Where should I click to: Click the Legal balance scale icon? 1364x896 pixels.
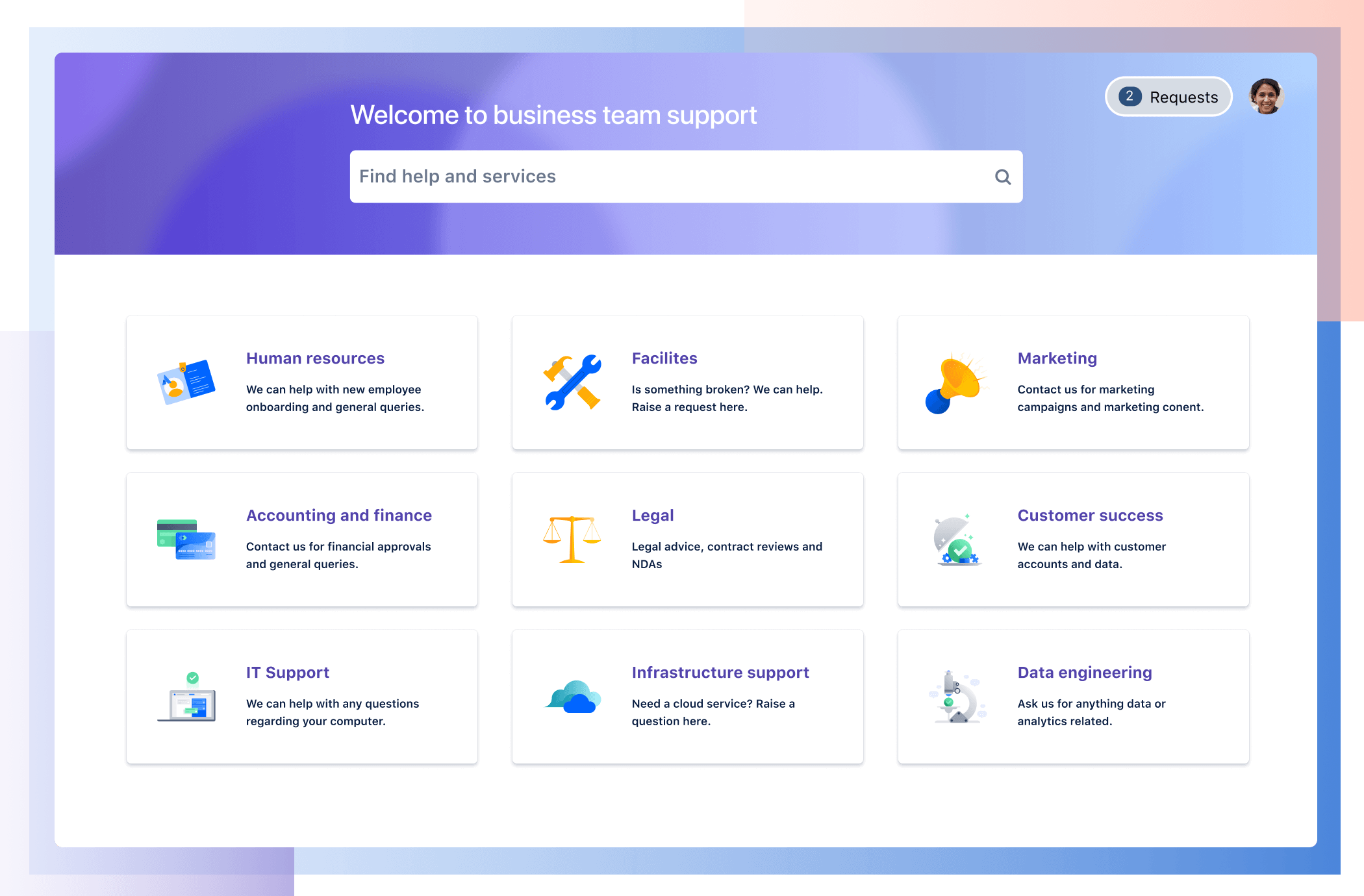(x=570, y=539)
